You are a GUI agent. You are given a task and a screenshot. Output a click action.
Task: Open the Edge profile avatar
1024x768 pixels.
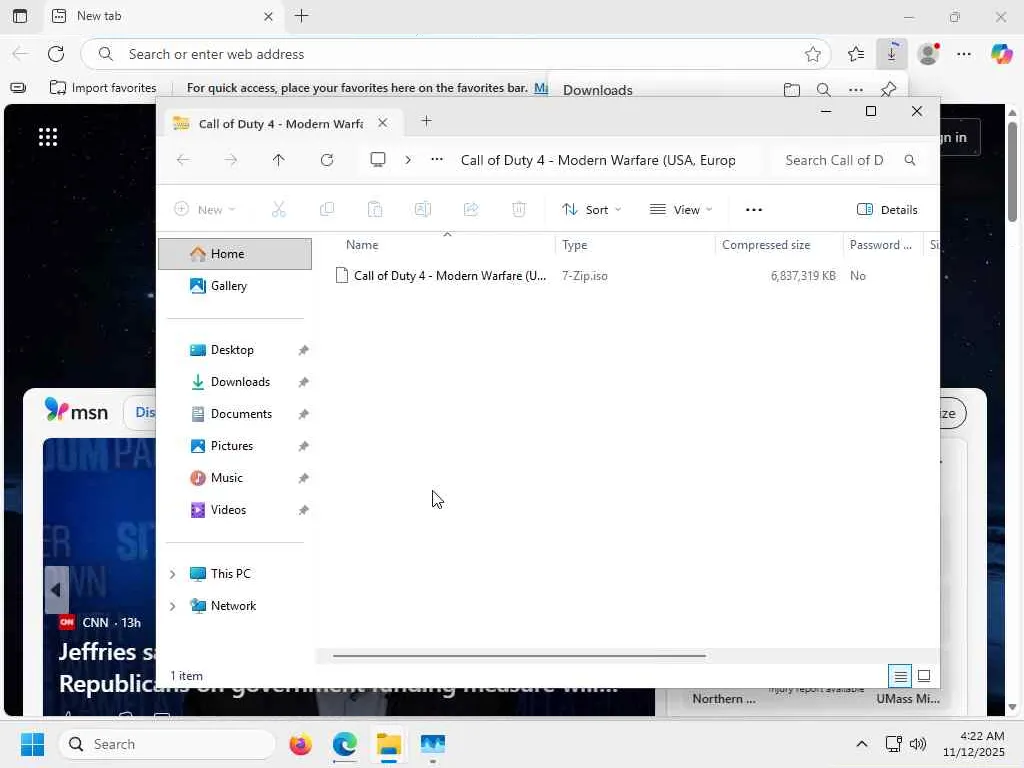(928, 54)
